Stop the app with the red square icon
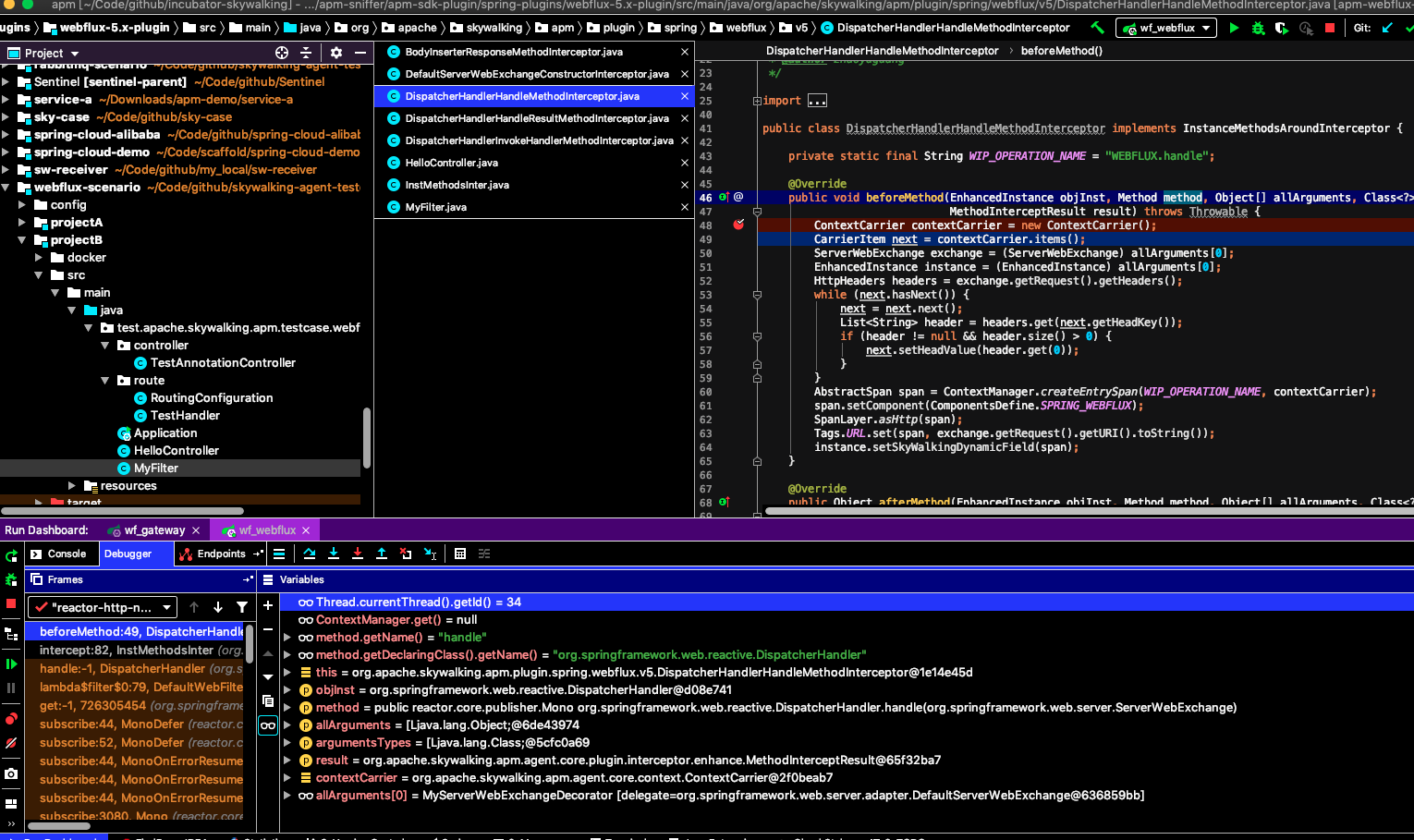The height and width of the screenshot is (840, 1414). (1331, 28)
